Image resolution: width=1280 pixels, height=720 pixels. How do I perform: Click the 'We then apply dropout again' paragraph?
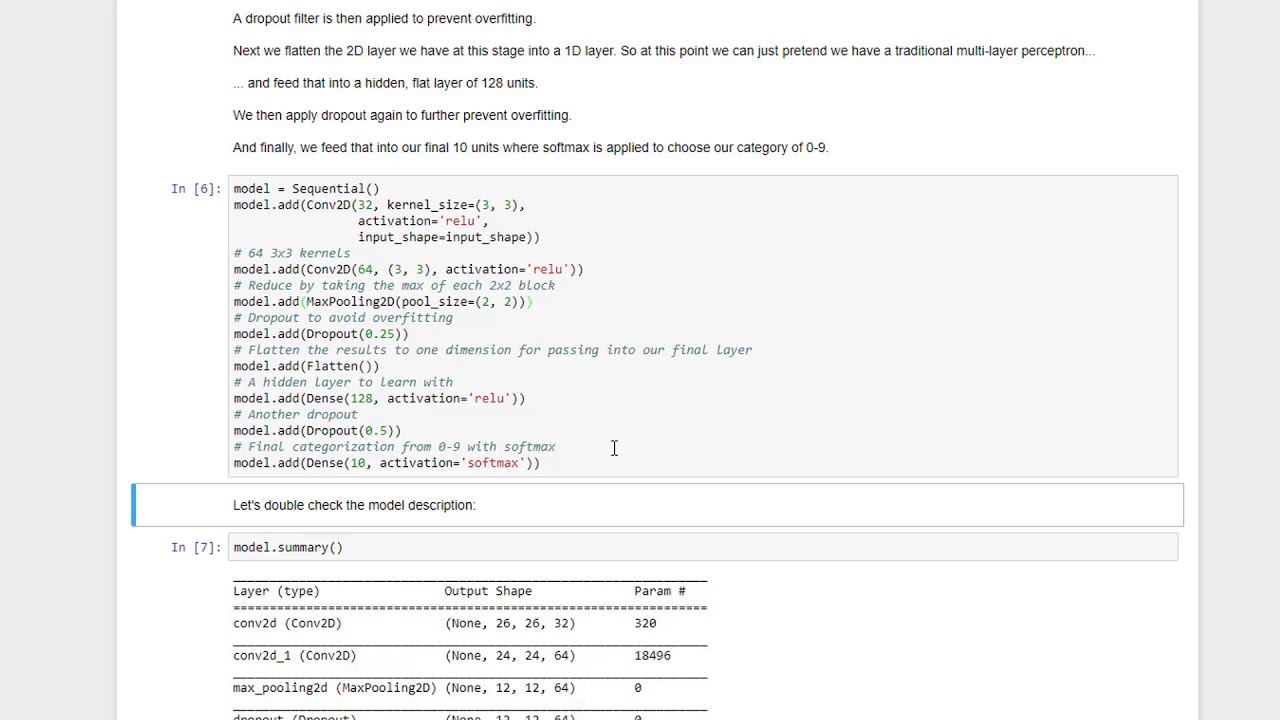pyautogui.click(x=401, y=115)
